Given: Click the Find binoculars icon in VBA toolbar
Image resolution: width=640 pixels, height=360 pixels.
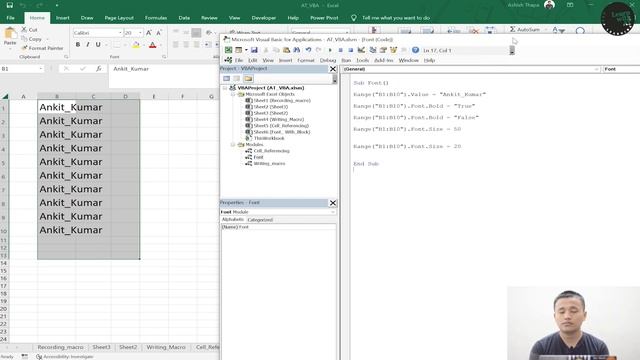Looking at the screenshot, I should click(296, 50).
